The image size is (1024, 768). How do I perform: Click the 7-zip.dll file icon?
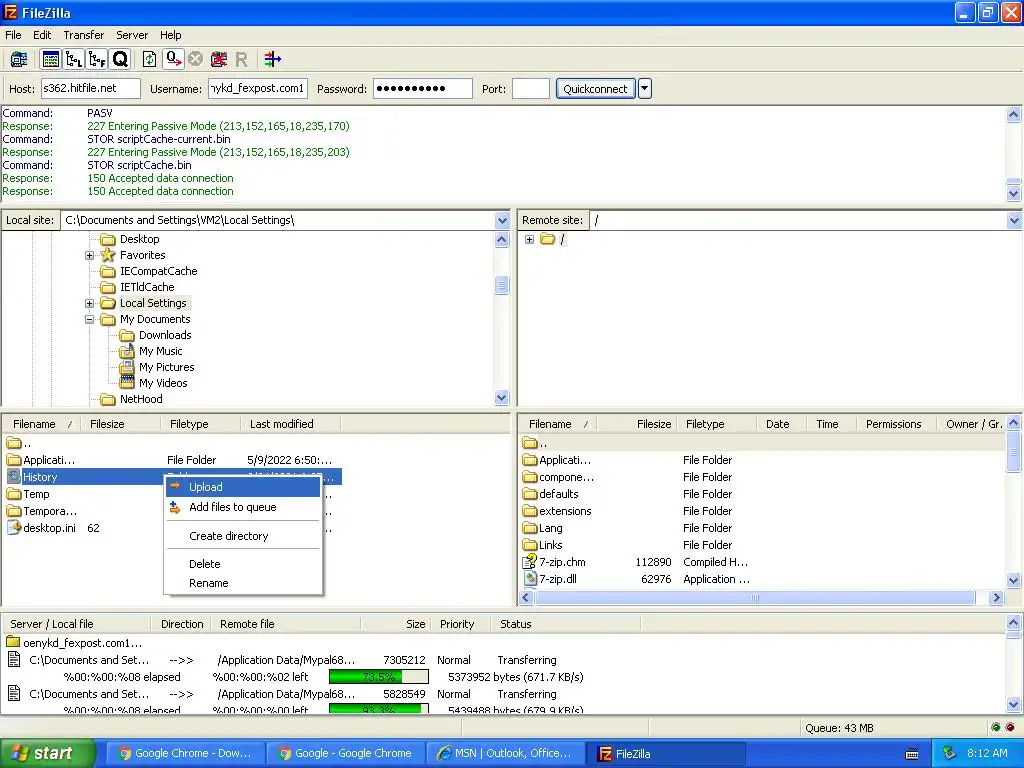pos(530,579)
